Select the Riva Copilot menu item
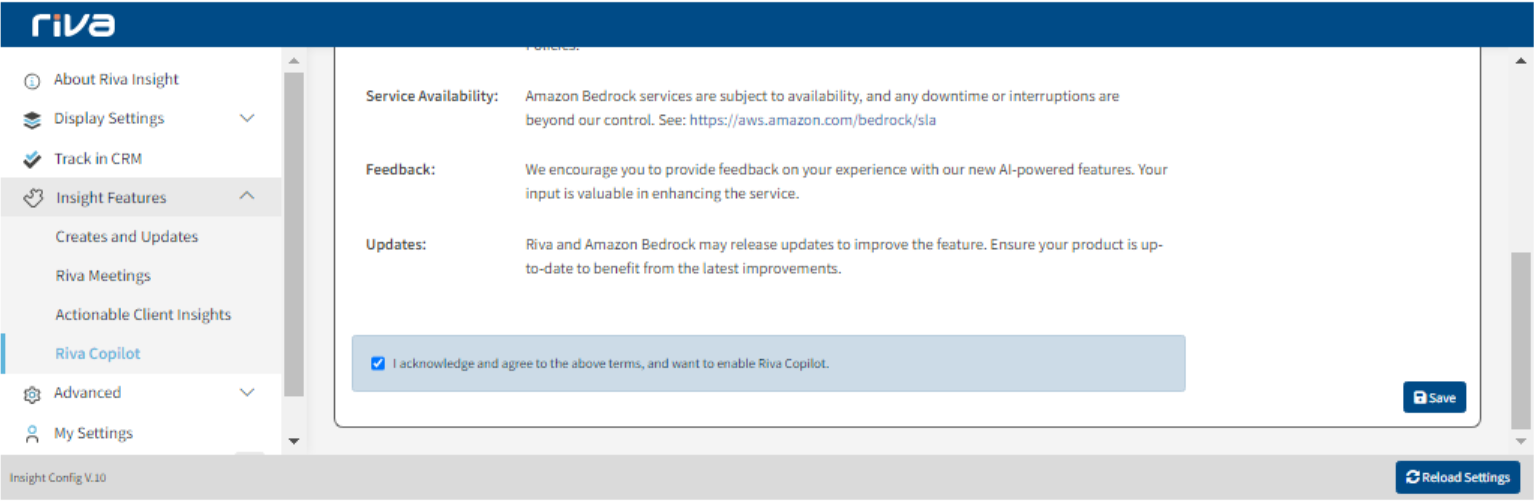Image resolution: width=1534 pixels, height=501 pixels. point(98,354)
